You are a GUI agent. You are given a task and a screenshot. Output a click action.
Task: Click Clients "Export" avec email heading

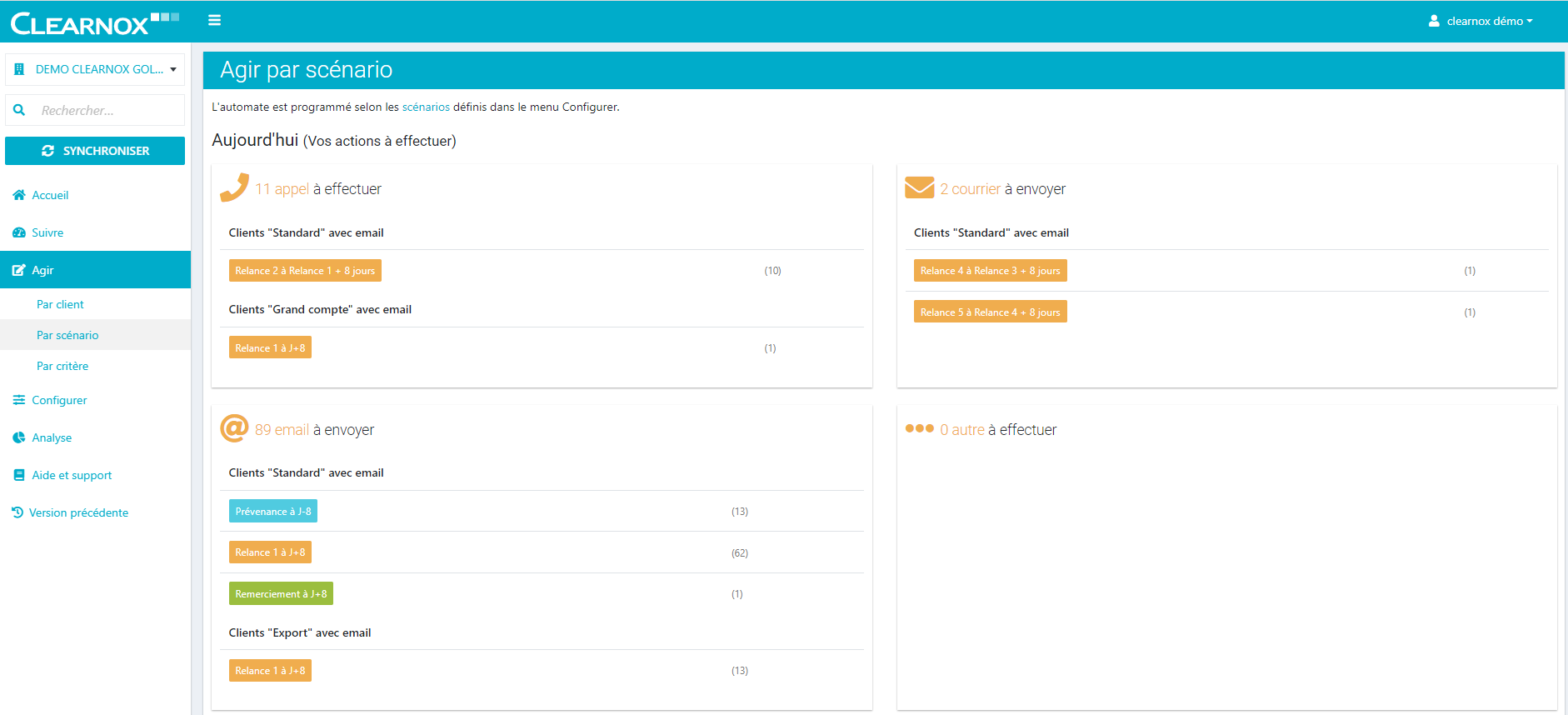(x=300, y=632)
